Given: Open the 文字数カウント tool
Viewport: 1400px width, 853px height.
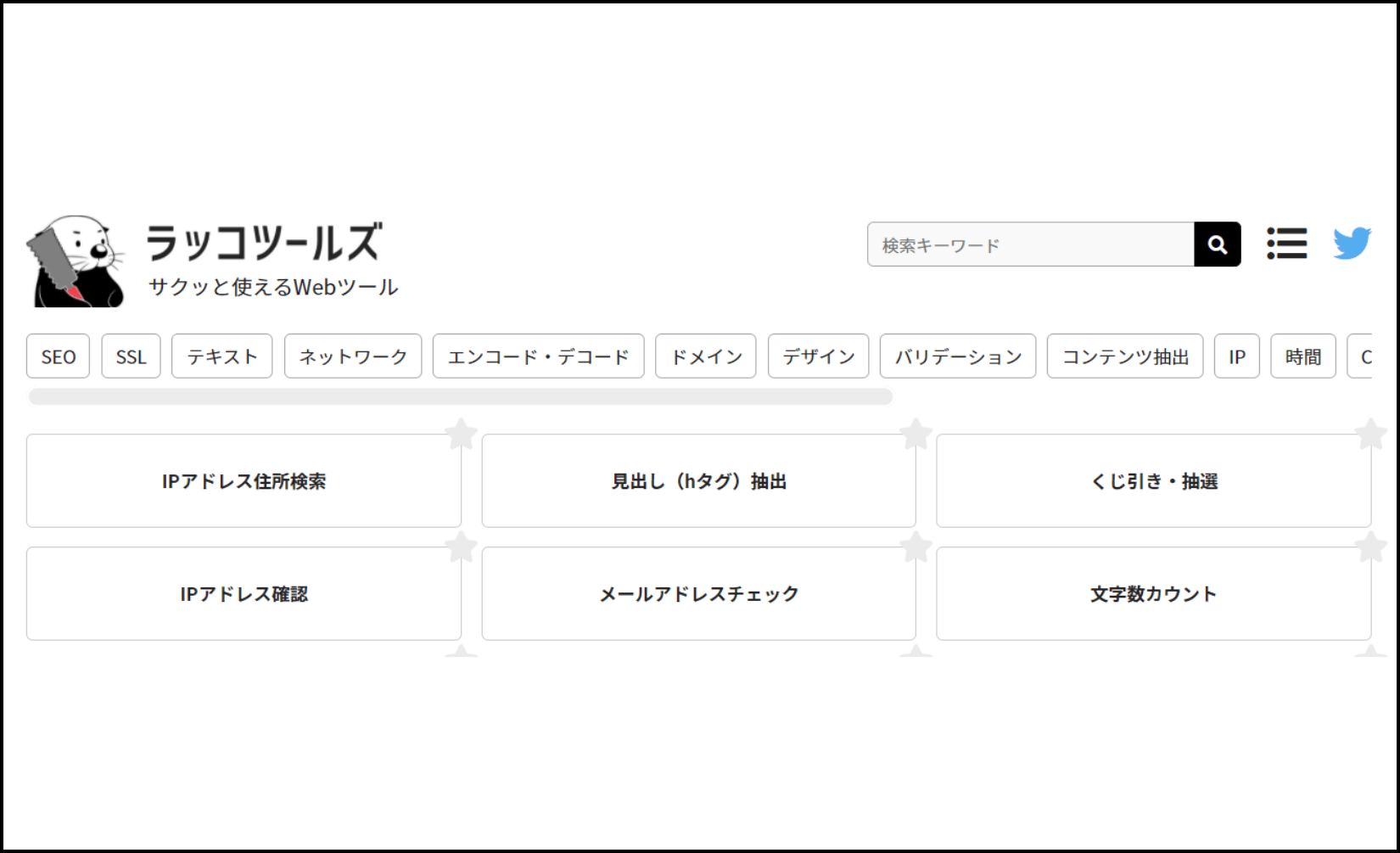Looking at the screenshot, I should click(x=1154, y=594).
